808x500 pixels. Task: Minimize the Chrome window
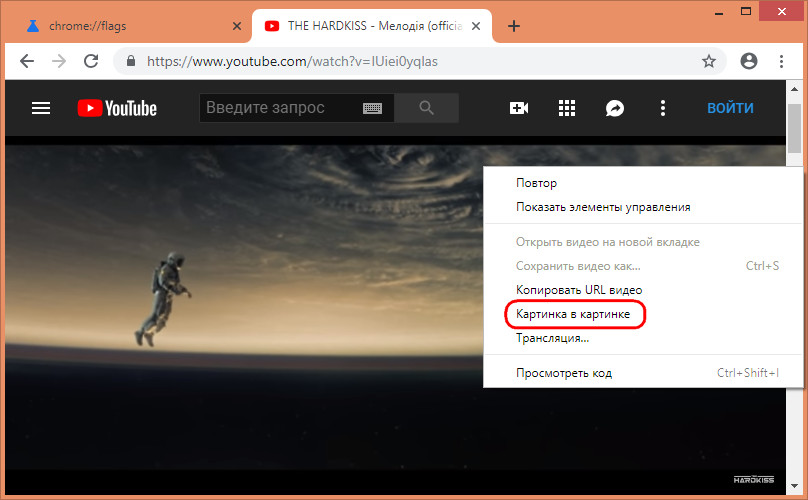pos(719,12)
